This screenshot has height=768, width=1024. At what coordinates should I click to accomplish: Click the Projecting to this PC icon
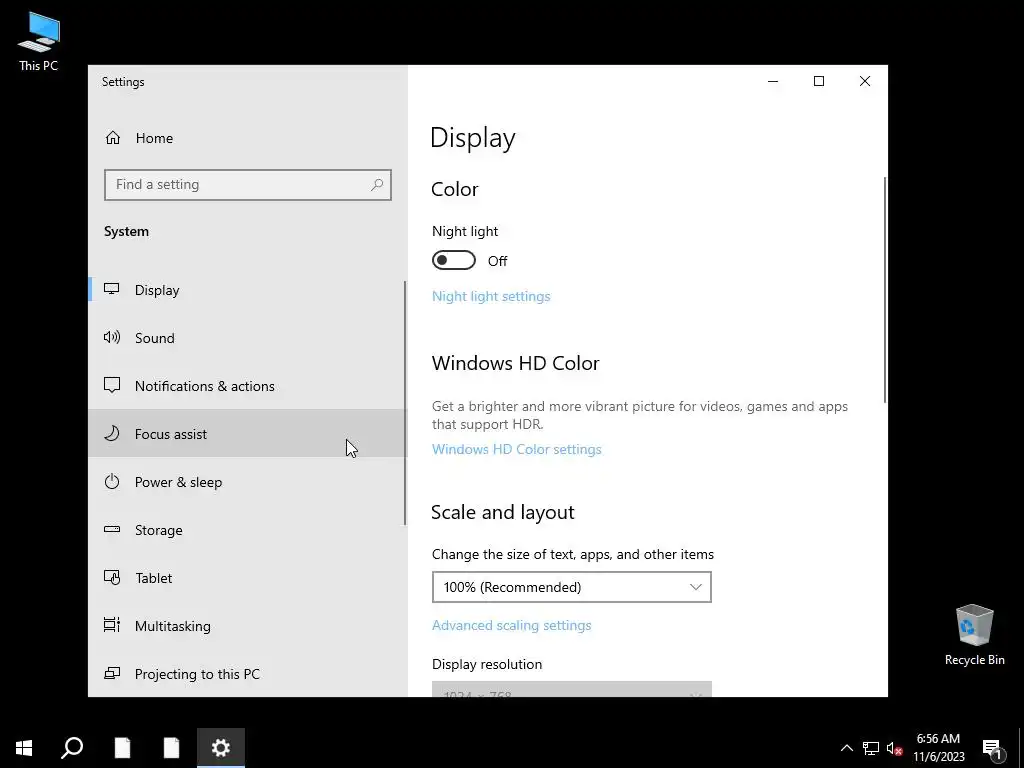click(x=112, y=673)
